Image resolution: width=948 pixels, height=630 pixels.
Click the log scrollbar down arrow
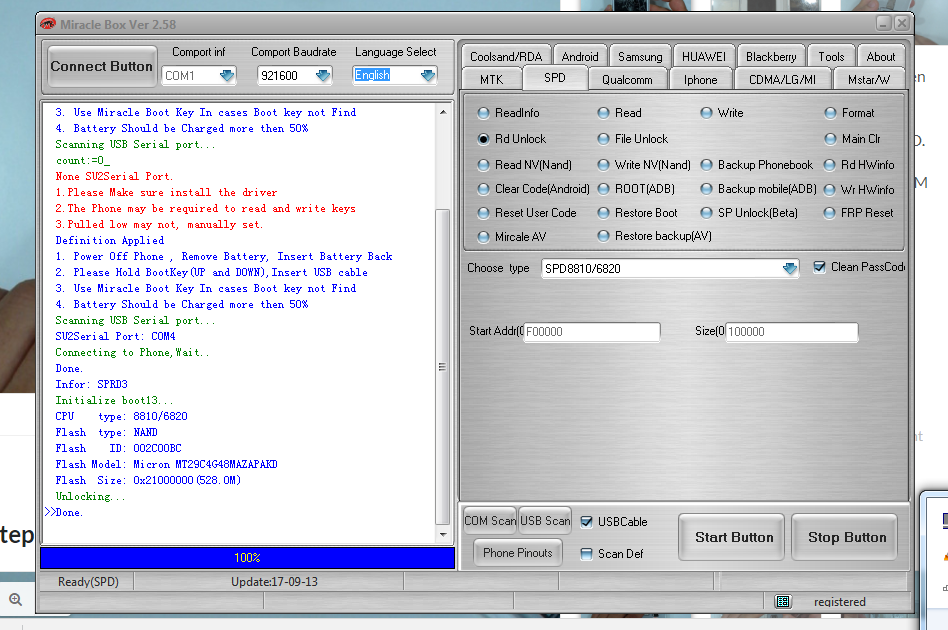tap(443, 534)
